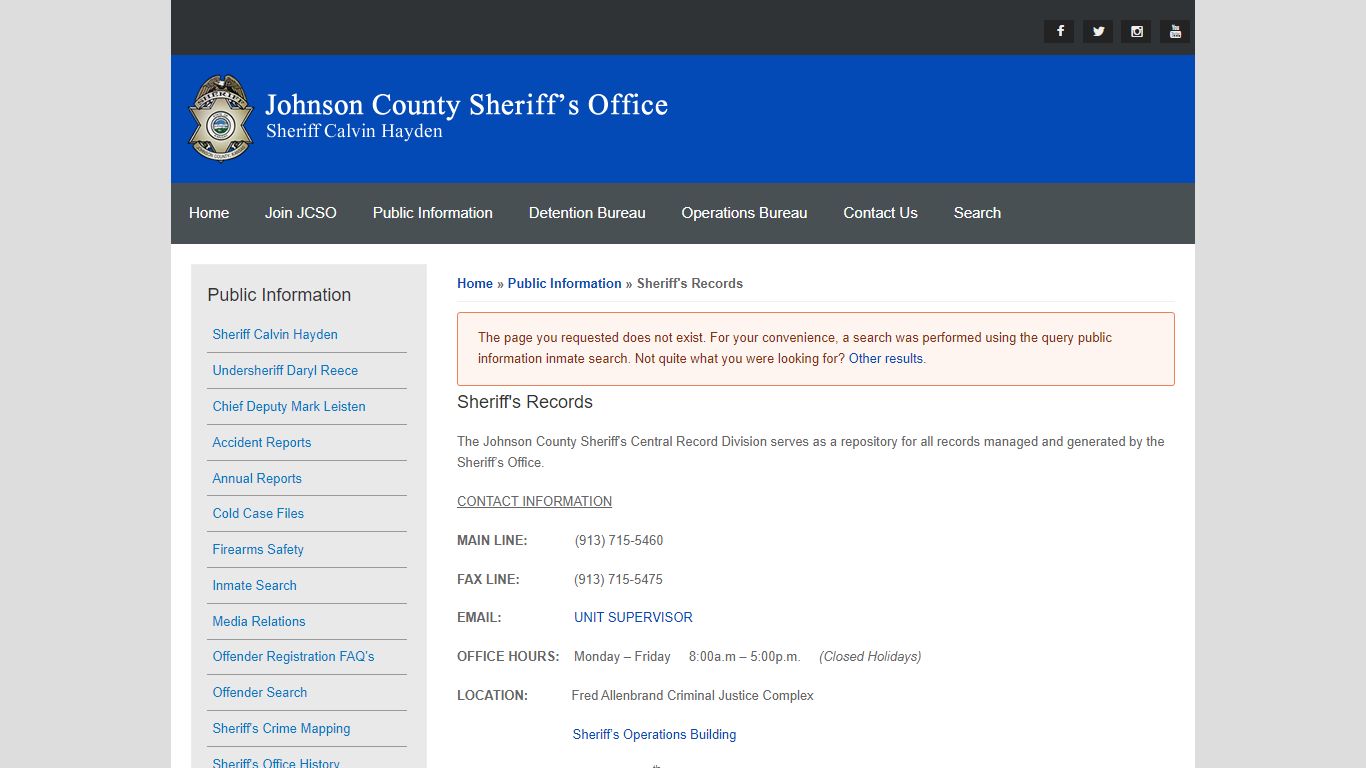The height and width of the screenshot is (768, 1366).
Task: Select main line number (913) 715-5460
Action: click(x=619, y=540)
